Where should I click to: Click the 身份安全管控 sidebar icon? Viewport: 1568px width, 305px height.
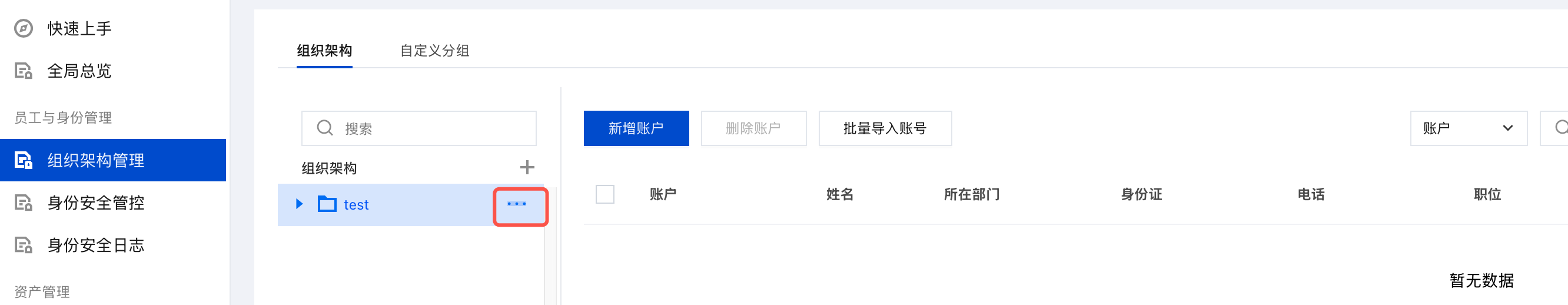[23, 203]
